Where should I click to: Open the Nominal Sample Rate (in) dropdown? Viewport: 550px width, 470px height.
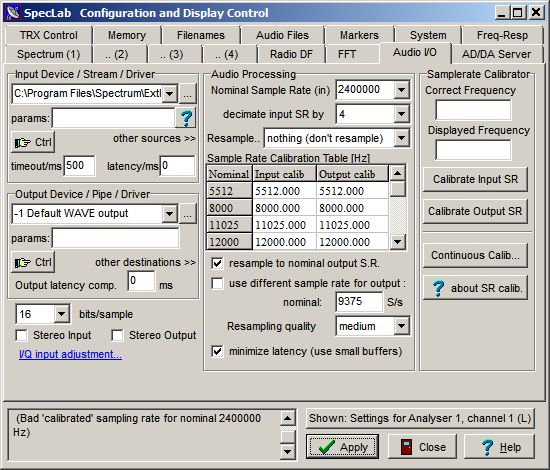coord(401,90)
